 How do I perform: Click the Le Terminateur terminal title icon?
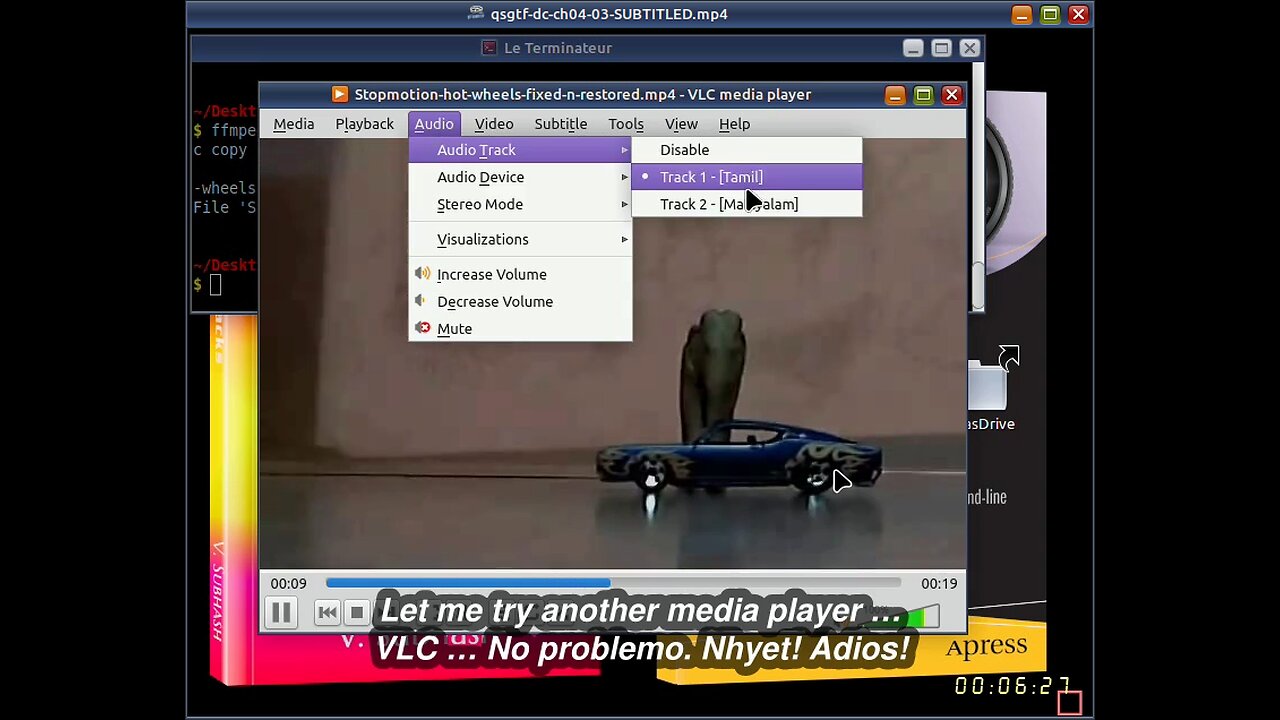pyautogui.click(x=489, y=48)
